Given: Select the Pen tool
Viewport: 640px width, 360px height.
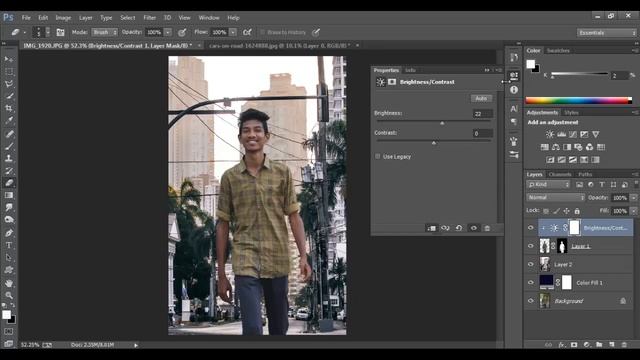Looking at the screenshot, I should click(x=9, y=233).
